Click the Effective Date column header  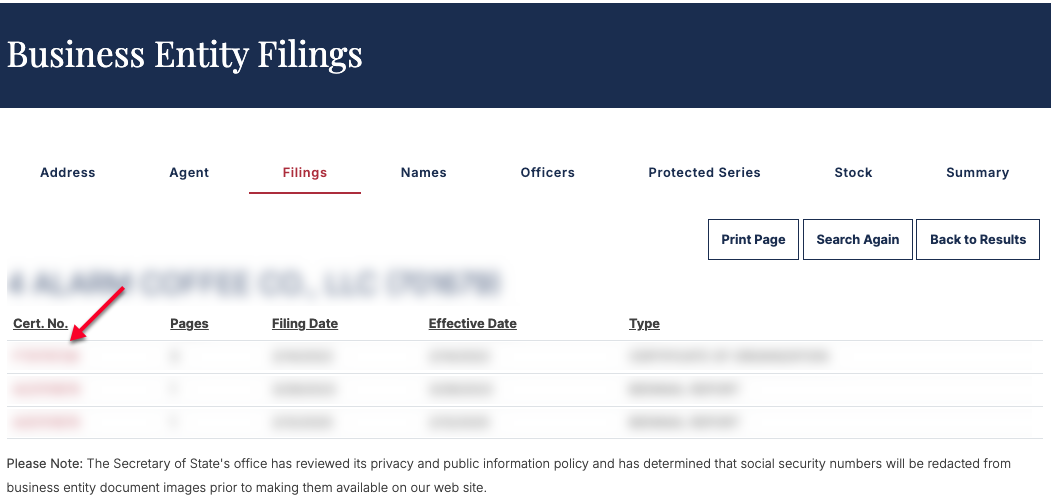473,324
